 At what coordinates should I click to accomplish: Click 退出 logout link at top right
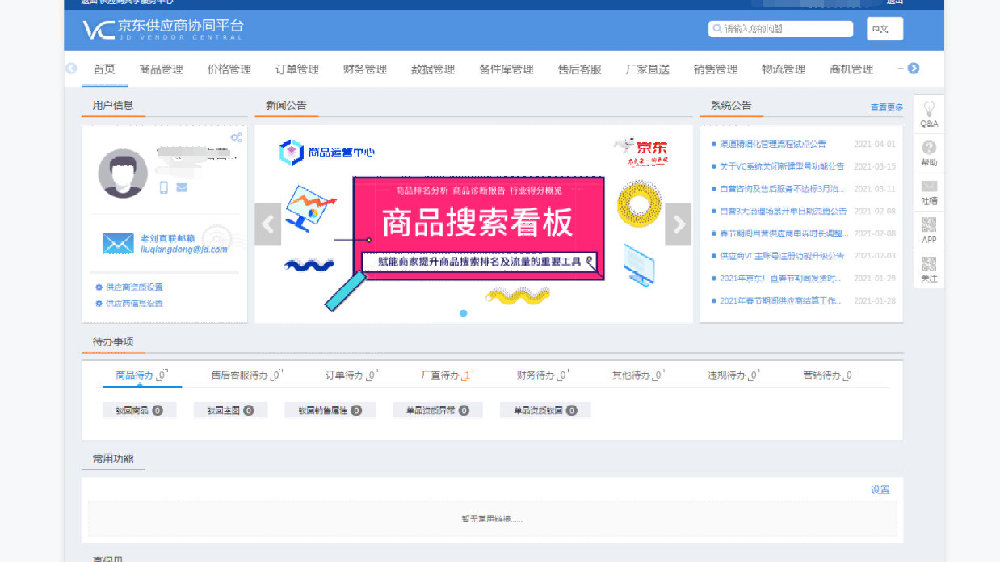(895, 2)
